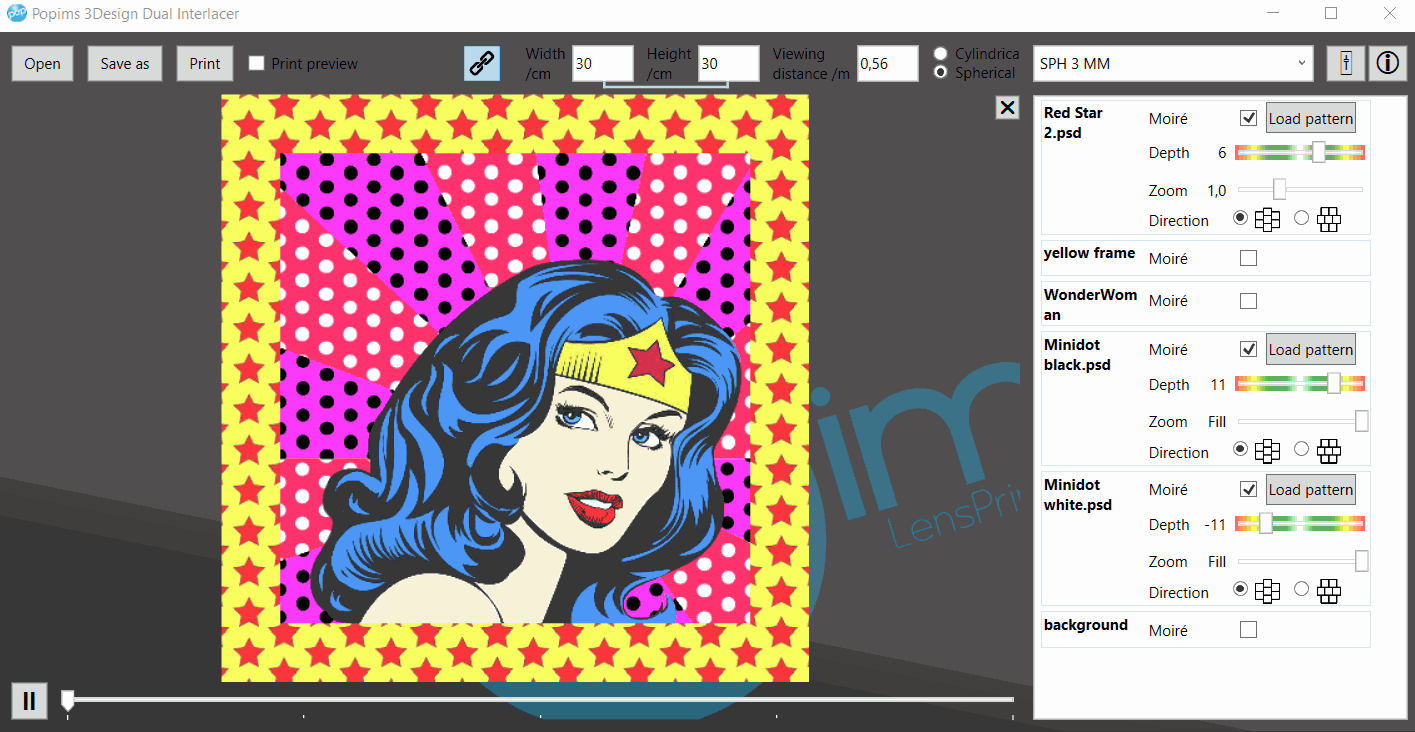Screen dimensions: 1415x732
Task: Enable Moiré for background layer
Action: (1248, 630)
